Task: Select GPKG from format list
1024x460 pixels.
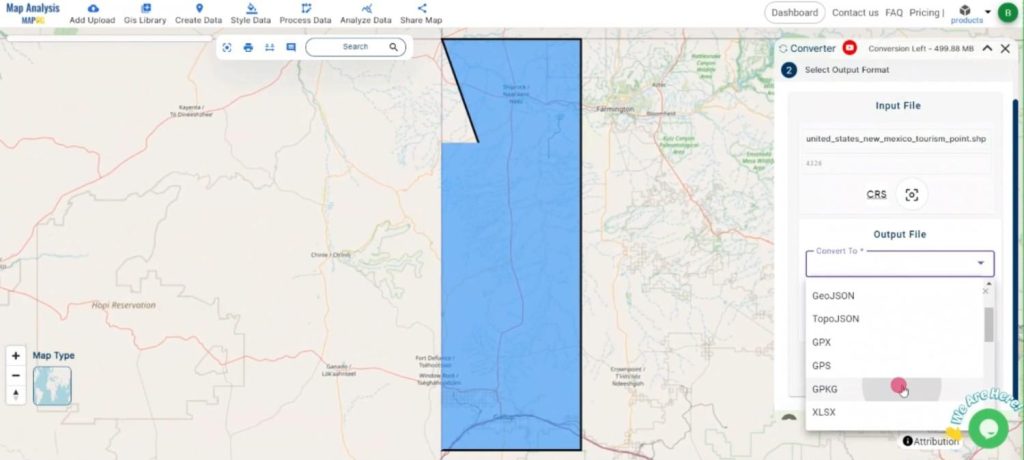Action: pos(825,388)
